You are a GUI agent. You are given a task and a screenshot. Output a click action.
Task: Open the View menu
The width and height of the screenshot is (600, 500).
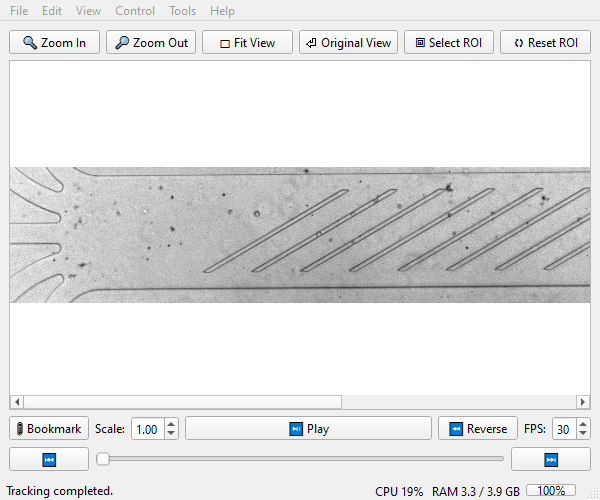pyautogui.click(x=88, y=11)
